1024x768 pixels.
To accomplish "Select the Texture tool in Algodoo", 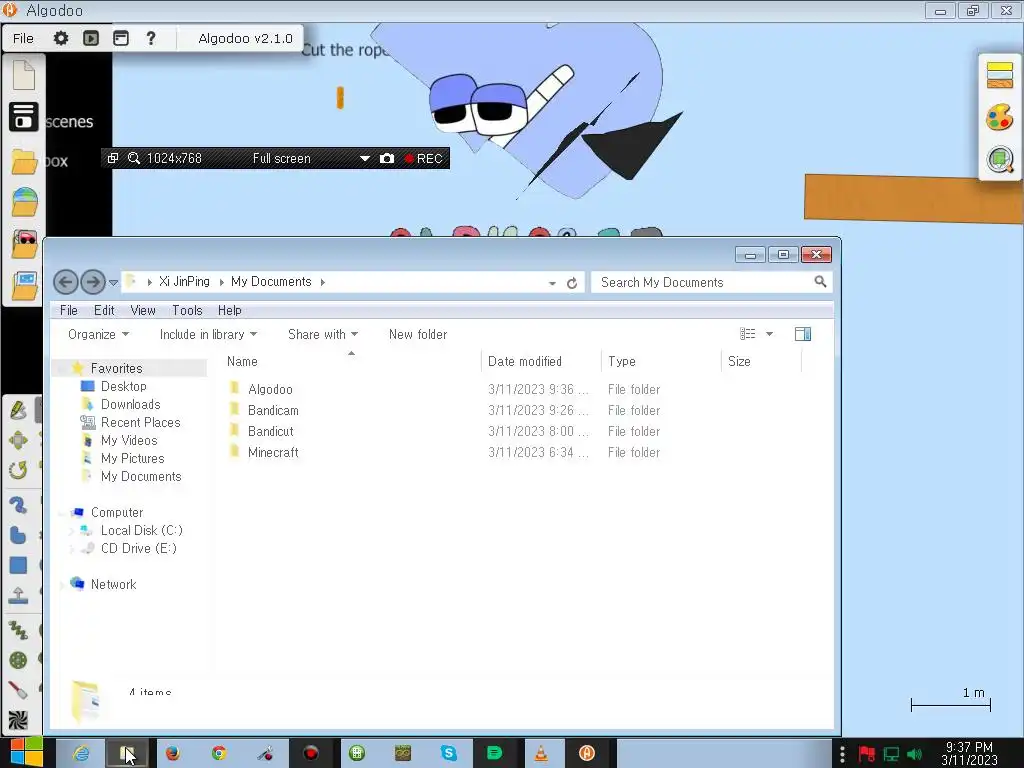I will pos(18,720).
